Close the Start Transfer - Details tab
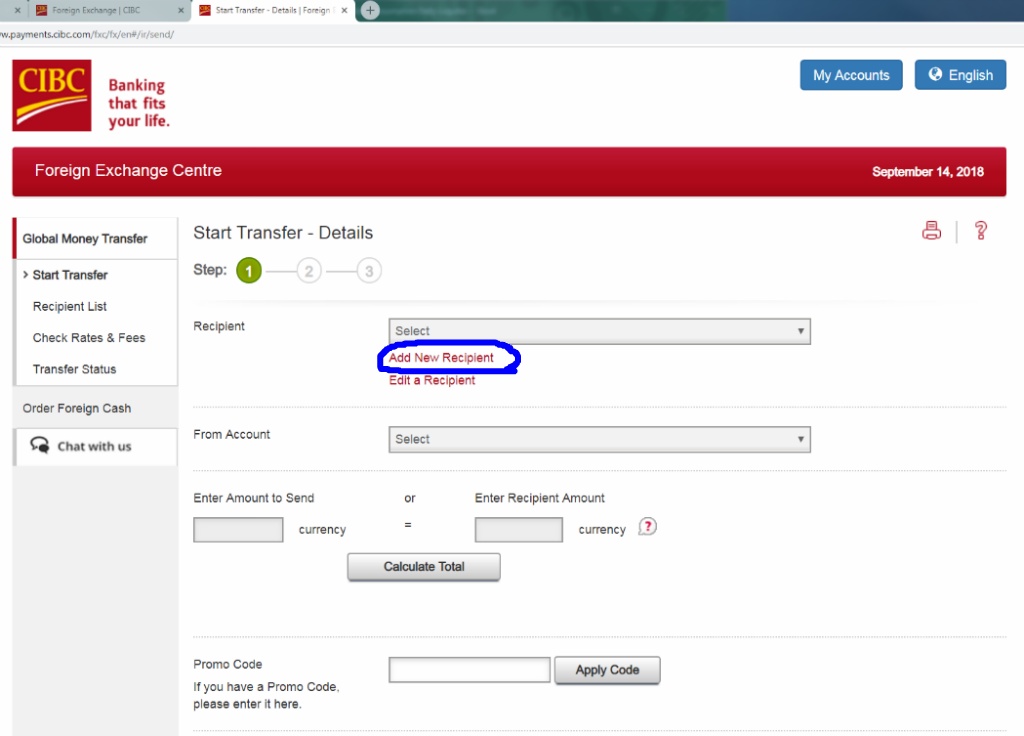The height and width of the screenshot is (736, 1024). 344,10
